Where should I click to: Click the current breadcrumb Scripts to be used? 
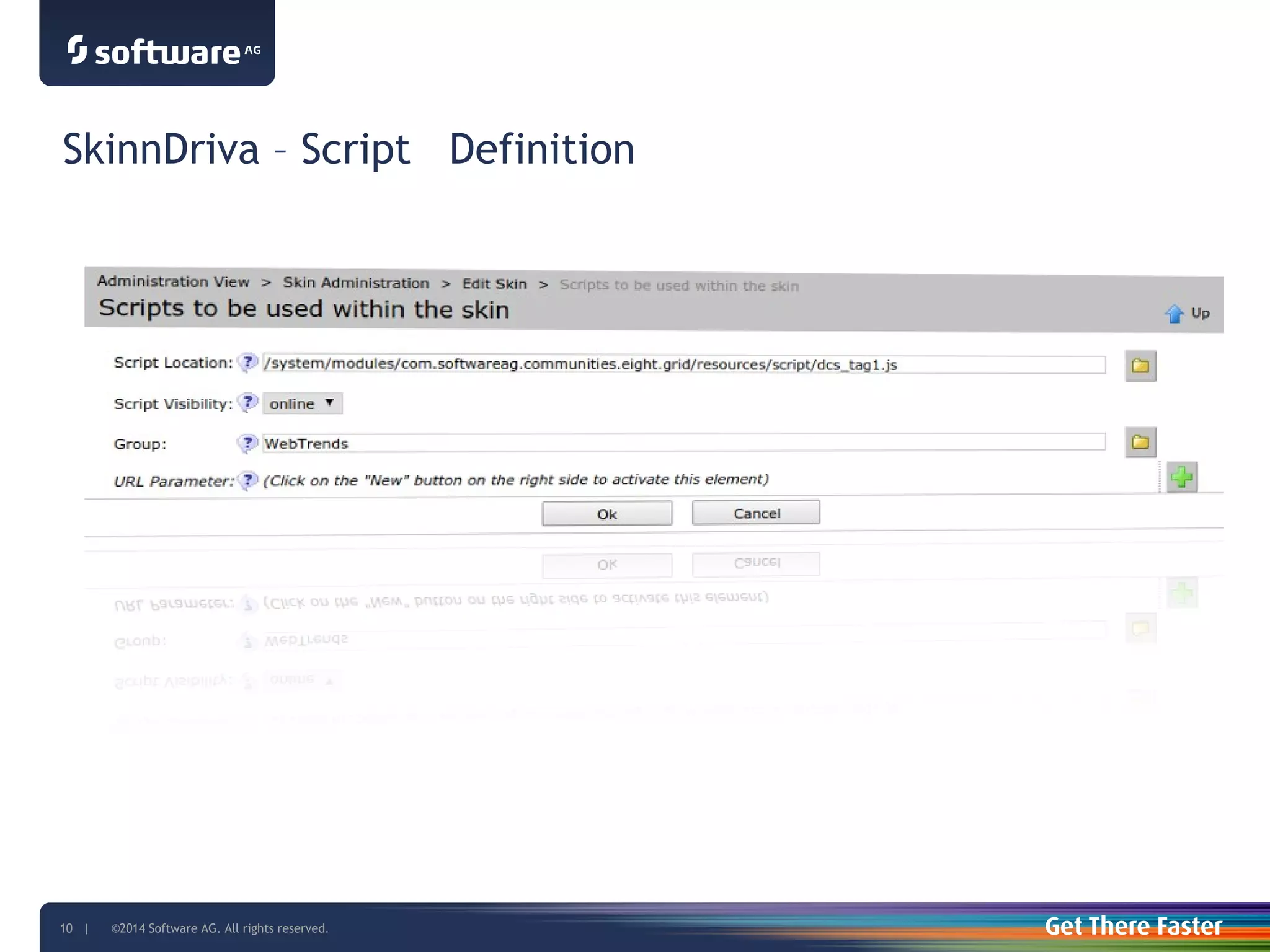678,286
